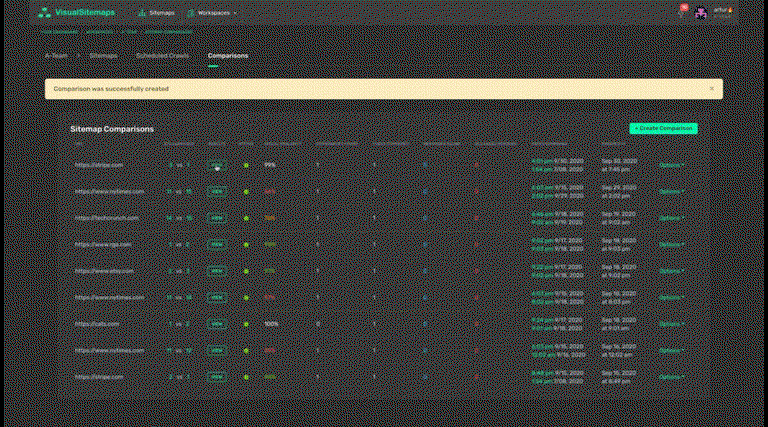
Task: Open Options dropdown for first stripe.com row
Action: coord(671,164)
